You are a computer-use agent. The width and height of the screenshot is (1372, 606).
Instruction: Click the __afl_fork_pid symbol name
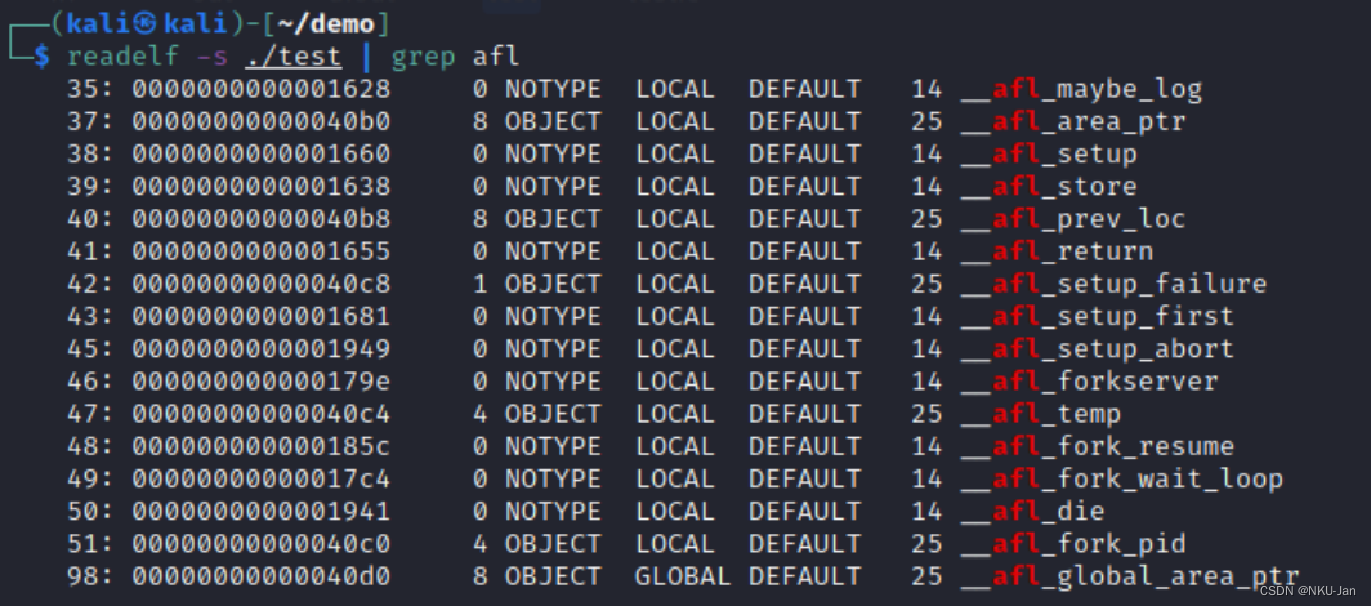coord(1073,544)
